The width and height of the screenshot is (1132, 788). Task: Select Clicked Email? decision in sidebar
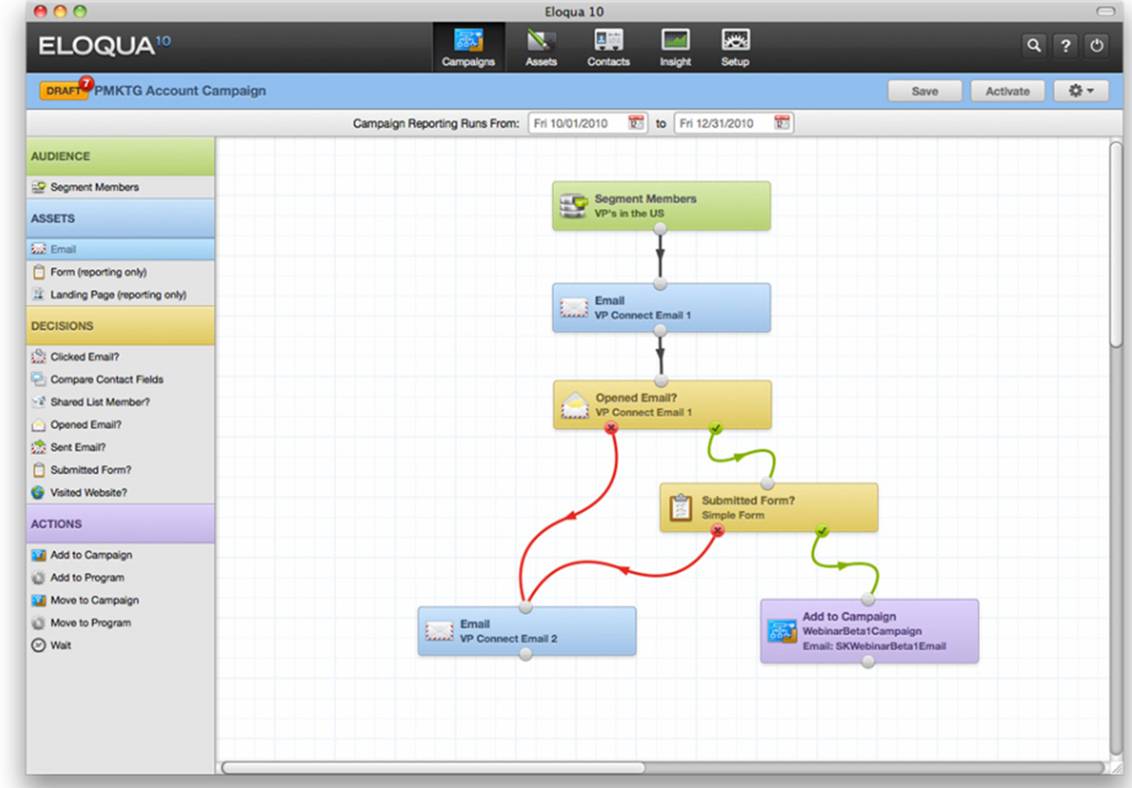[85, 357]
